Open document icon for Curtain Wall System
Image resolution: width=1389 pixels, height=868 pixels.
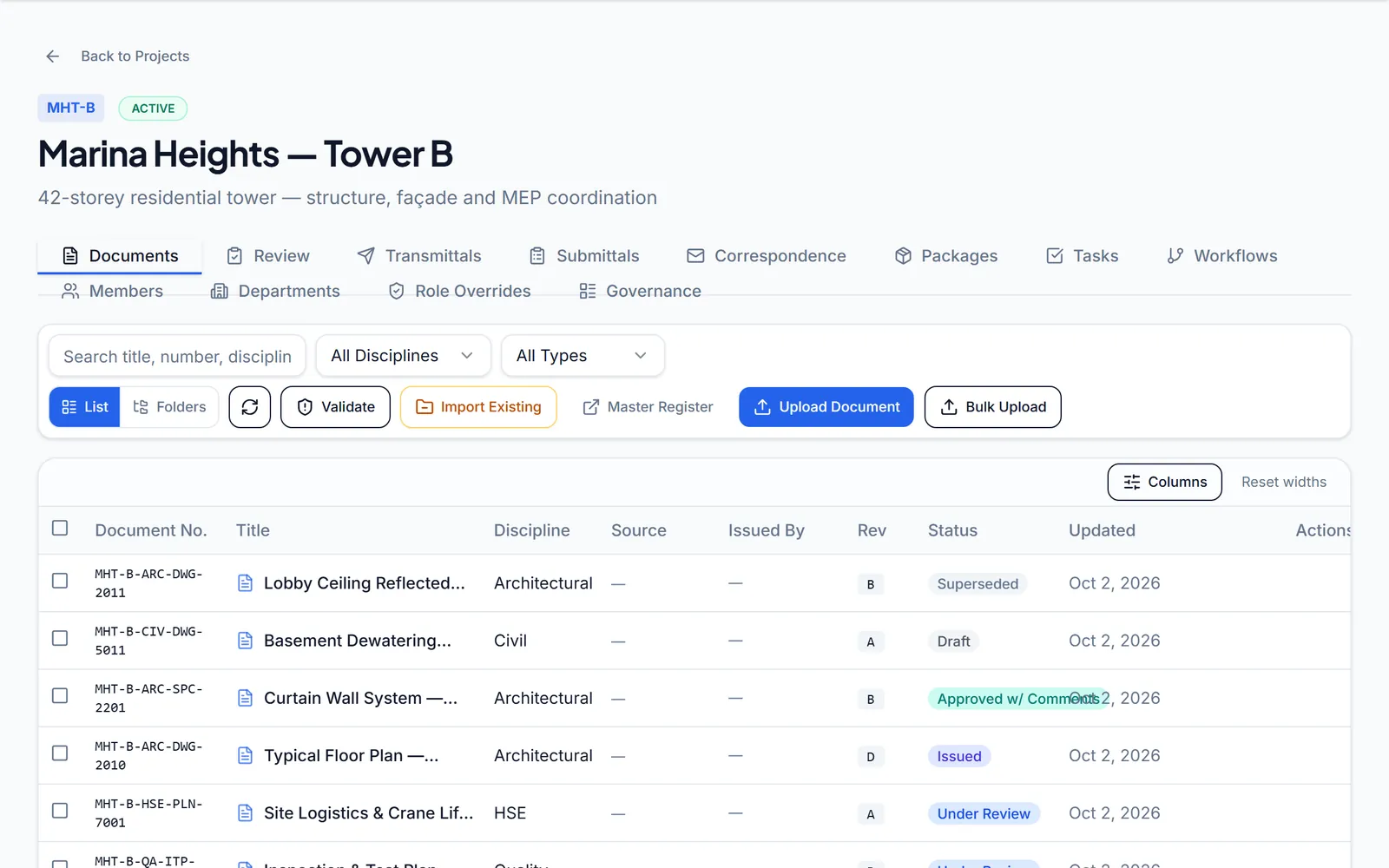246,698
